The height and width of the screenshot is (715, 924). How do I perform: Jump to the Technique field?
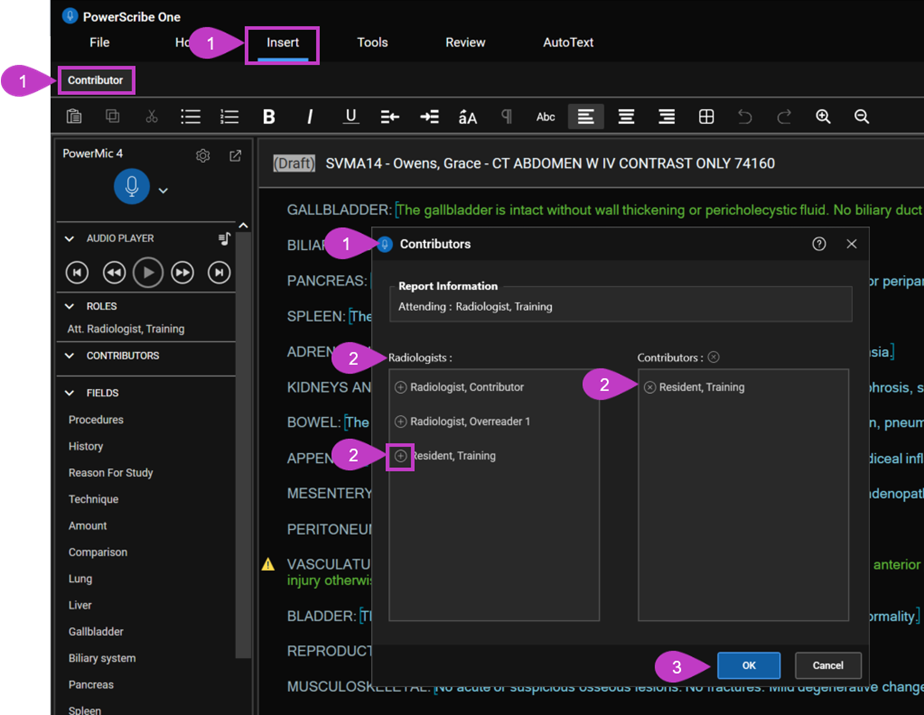94,499
